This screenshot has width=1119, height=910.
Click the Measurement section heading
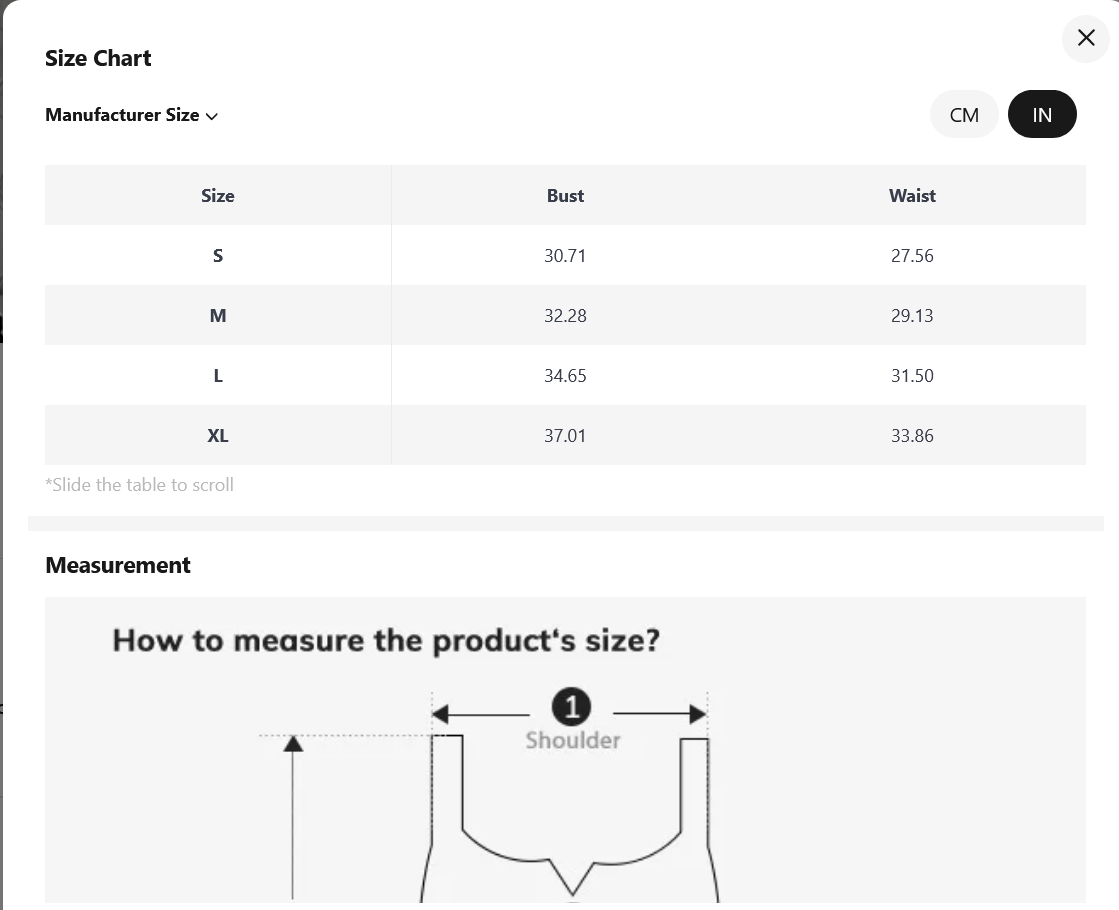(x=118, y=565)
